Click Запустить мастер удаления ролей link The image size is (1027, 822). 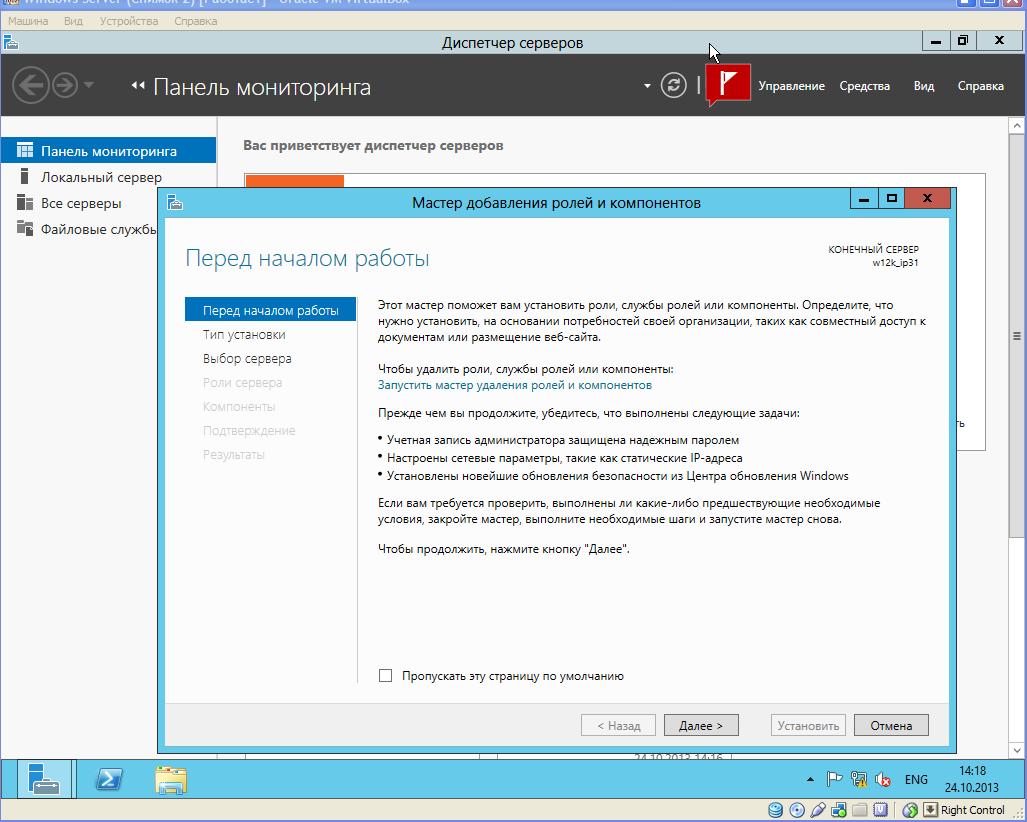(x=515, y=385)
